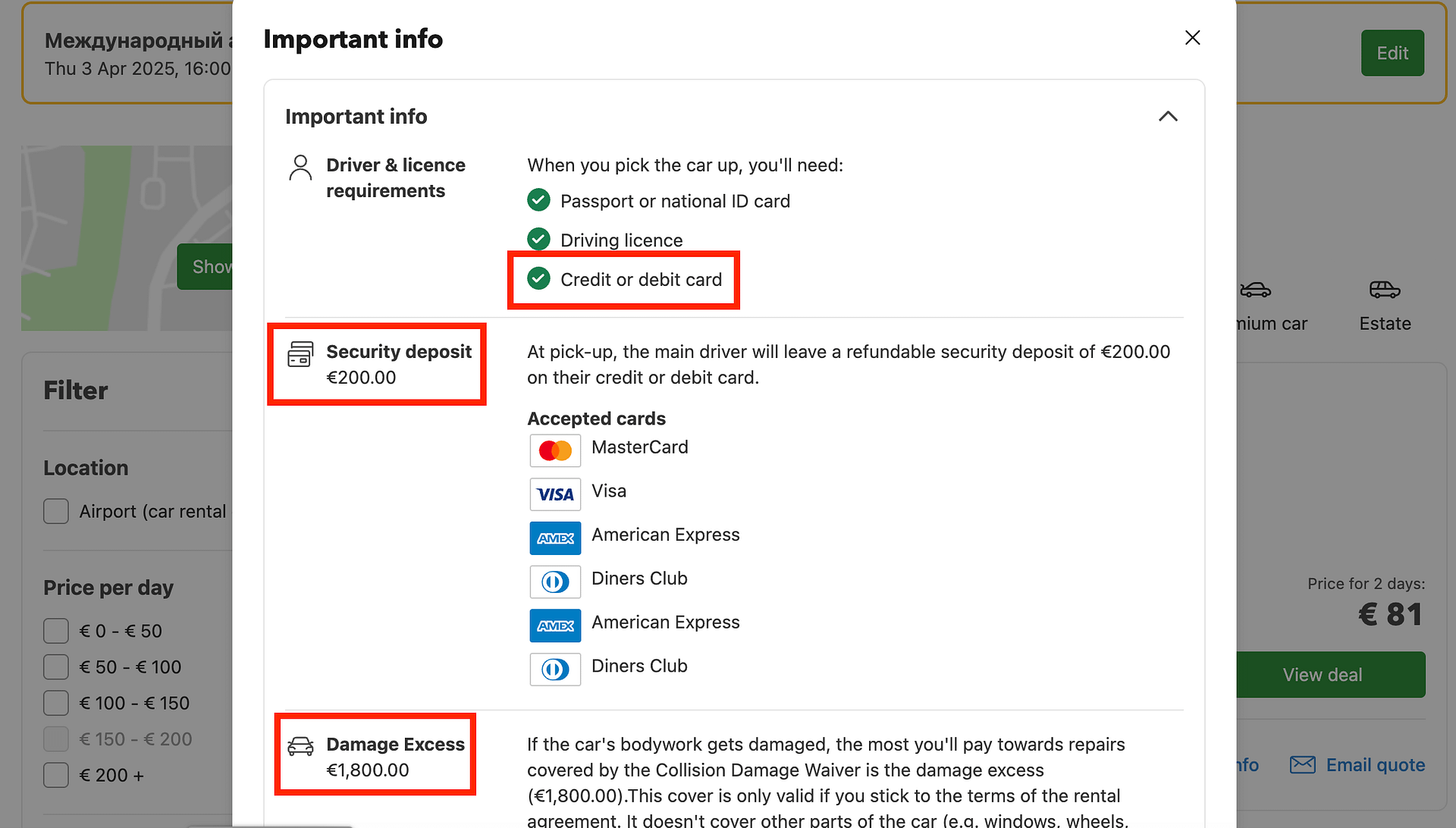Click the Email quote link
The width and height of the screenshot is (1456, 828).
coord(1375,765)
